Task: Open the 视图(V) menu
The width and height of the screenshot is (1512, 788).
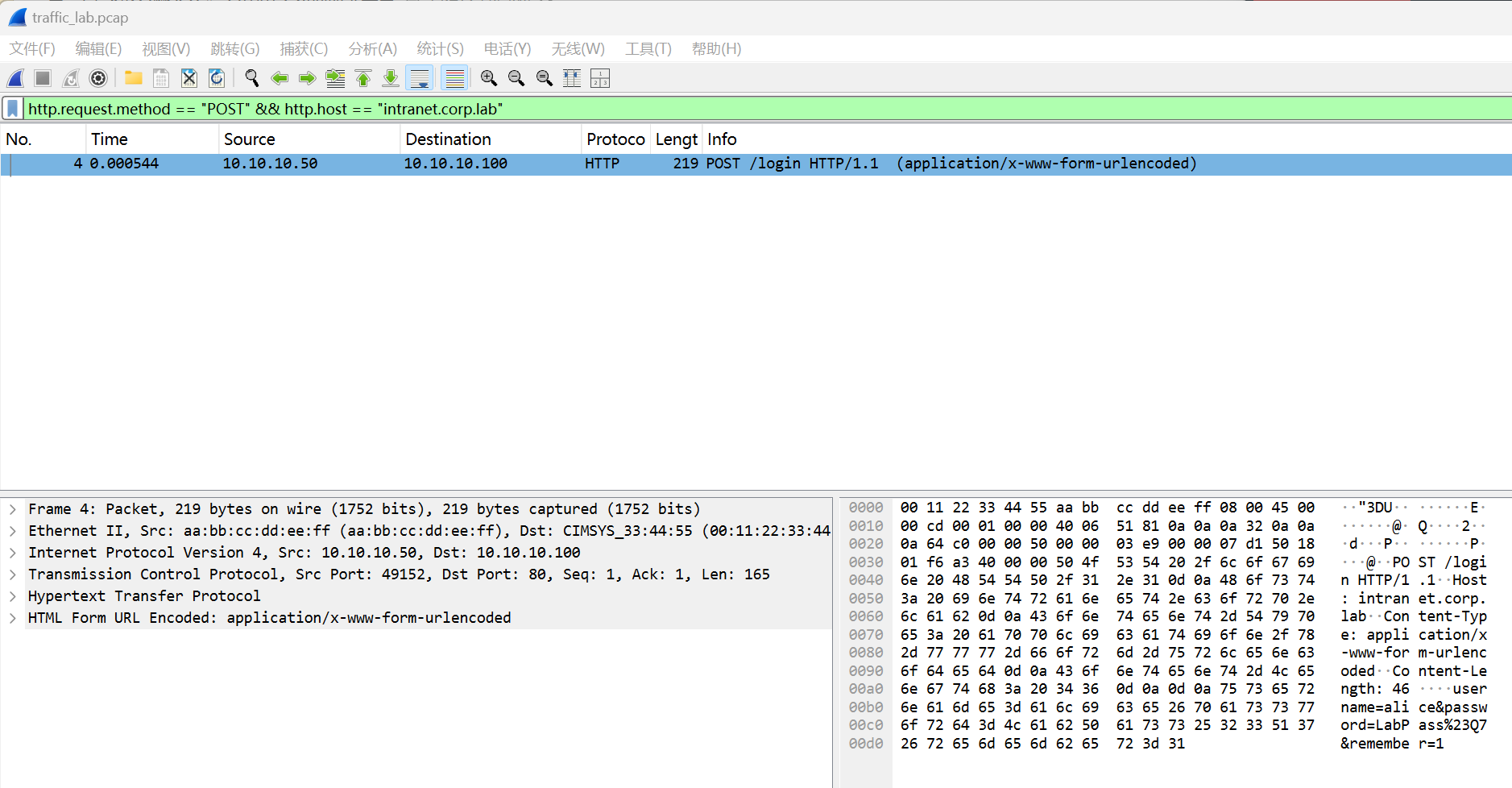Action: (x=166, y=49)
